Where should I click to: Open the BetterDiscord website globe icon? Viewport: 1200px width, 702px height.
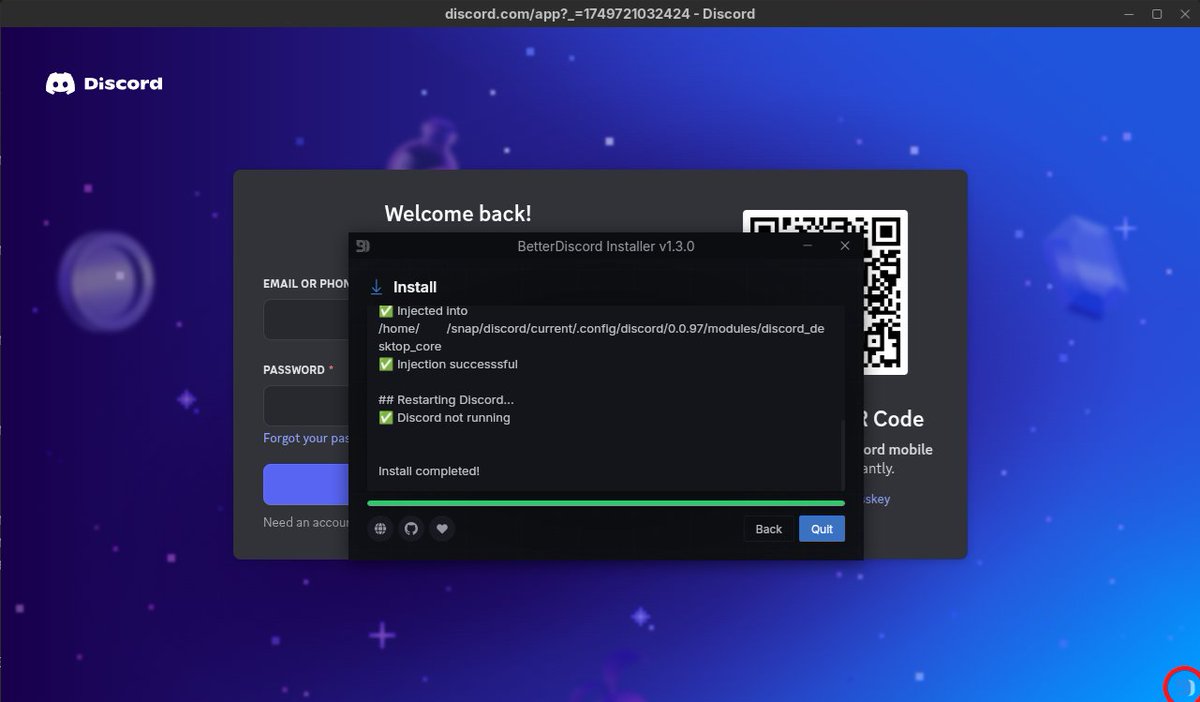click(380, 528)
